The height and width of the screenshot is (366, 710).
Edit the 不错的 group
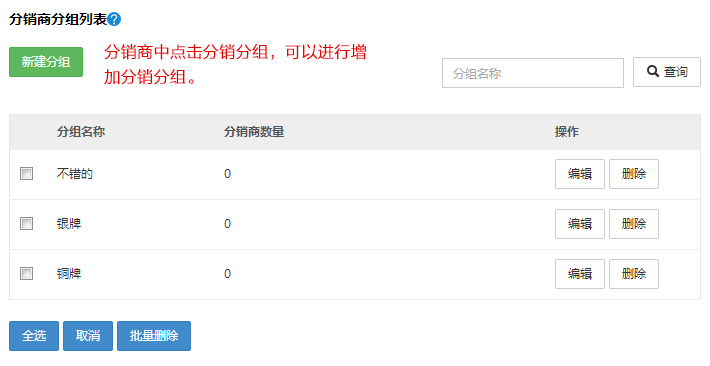click(580, 174)
